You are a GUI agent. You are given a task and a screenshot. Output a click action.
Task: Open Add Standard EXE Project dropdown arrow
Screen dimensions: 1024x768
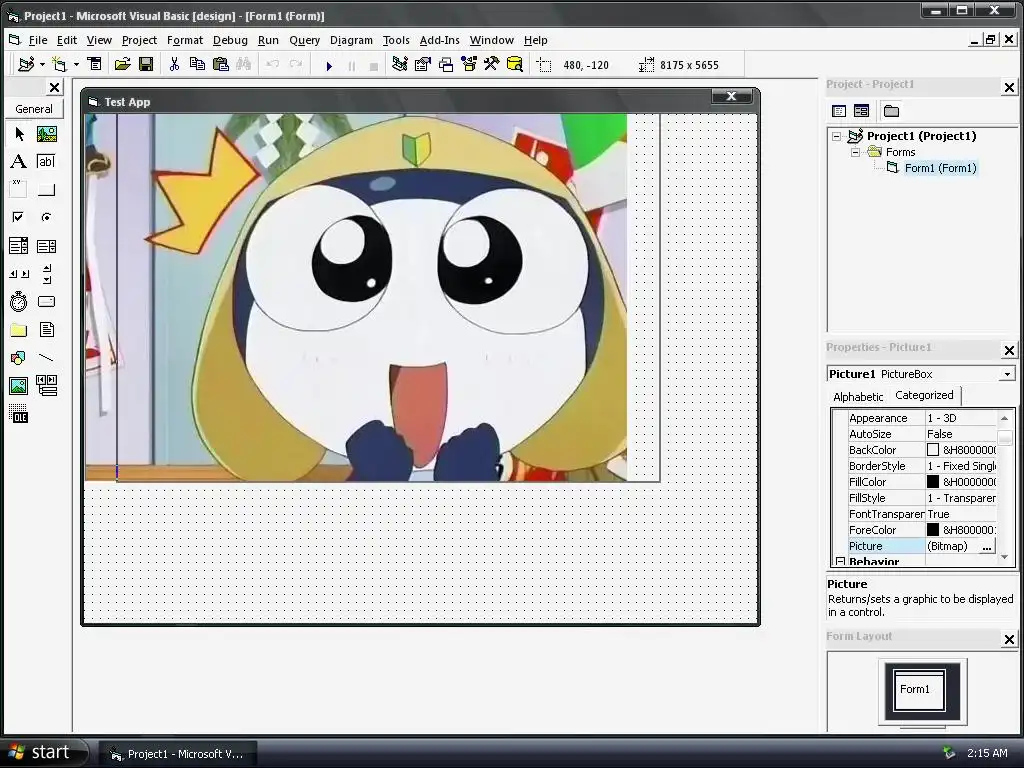[x=42, y=65]
